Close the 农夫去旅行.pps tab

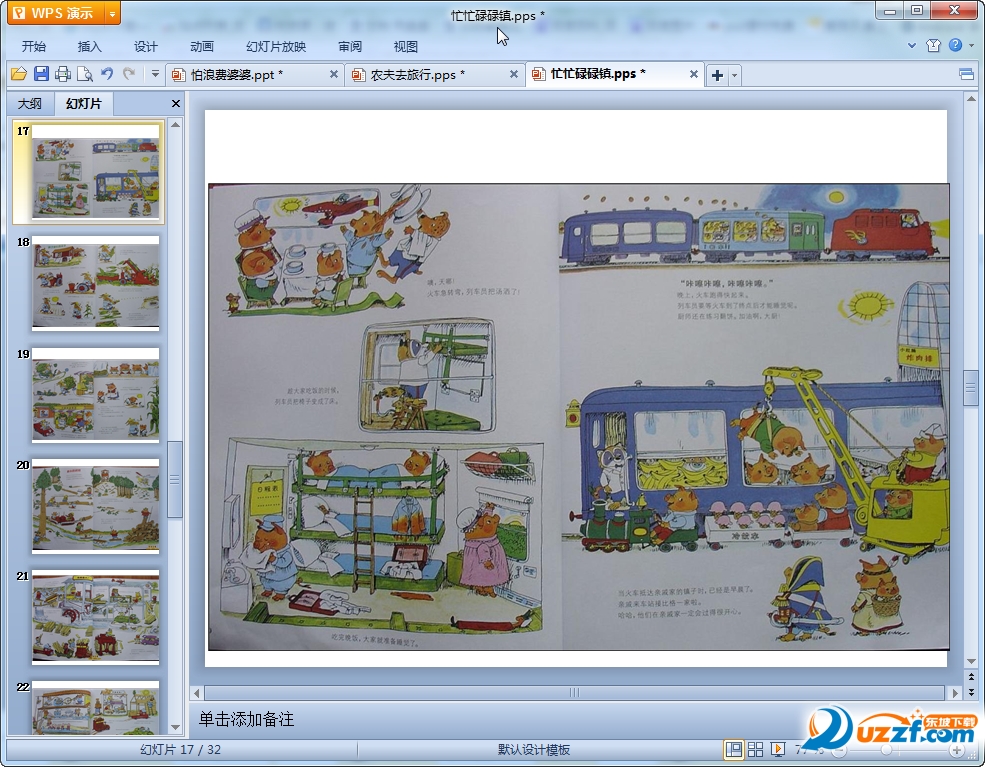pos(514,74)
